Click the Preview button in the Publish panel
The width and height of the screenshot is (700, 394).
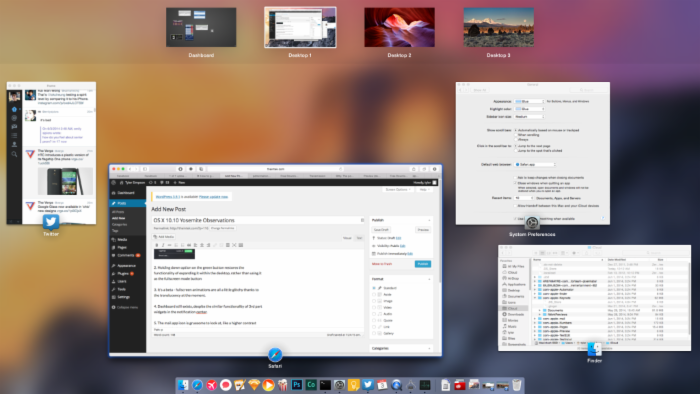coord(423,230)
